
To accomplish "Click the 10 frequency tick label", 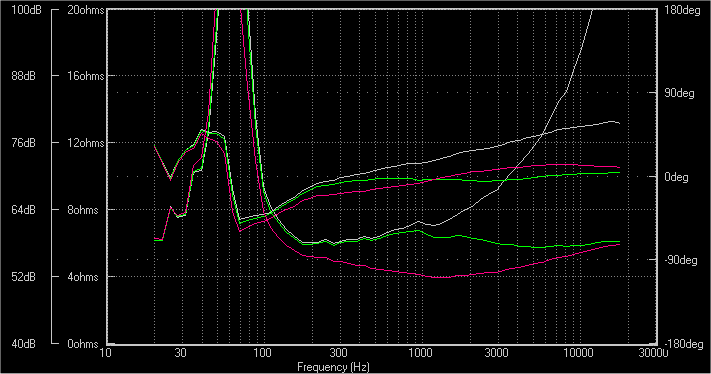I will [105, 353].
